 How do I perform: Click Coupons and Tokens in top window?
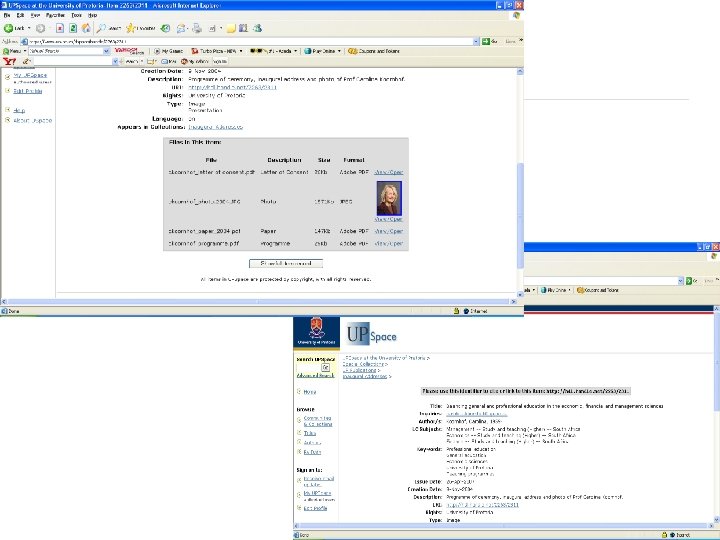(374, 51)
